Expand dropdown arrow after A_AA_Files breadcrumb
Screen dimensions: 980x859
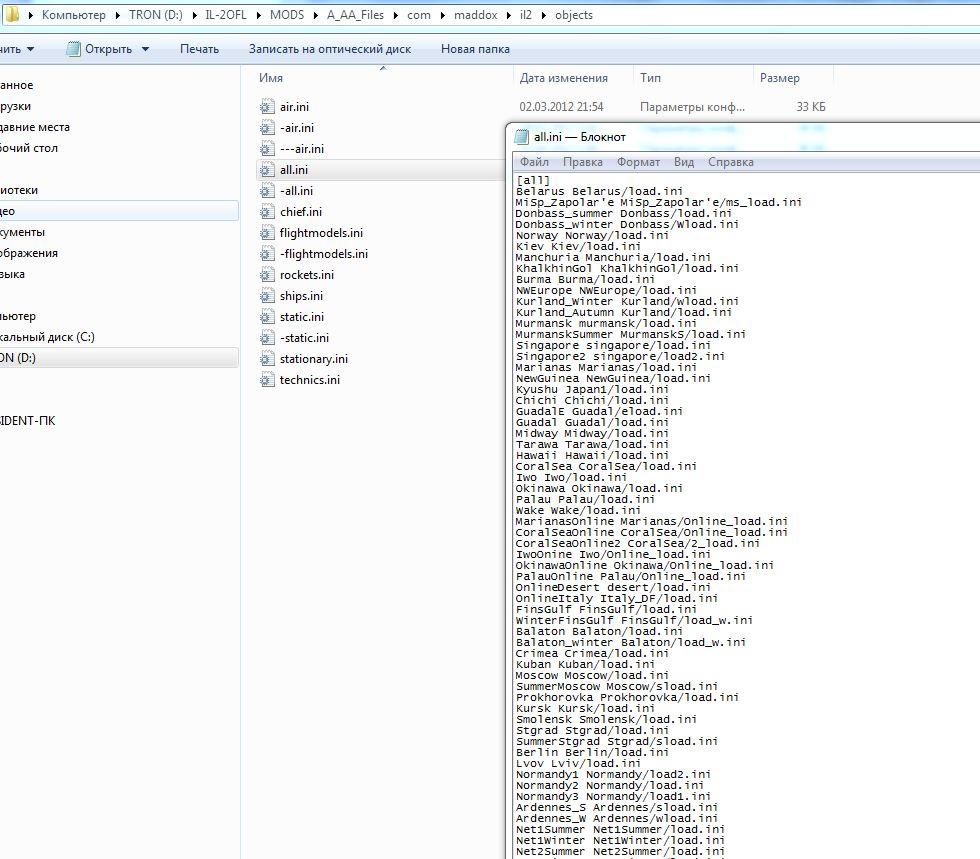396,15
